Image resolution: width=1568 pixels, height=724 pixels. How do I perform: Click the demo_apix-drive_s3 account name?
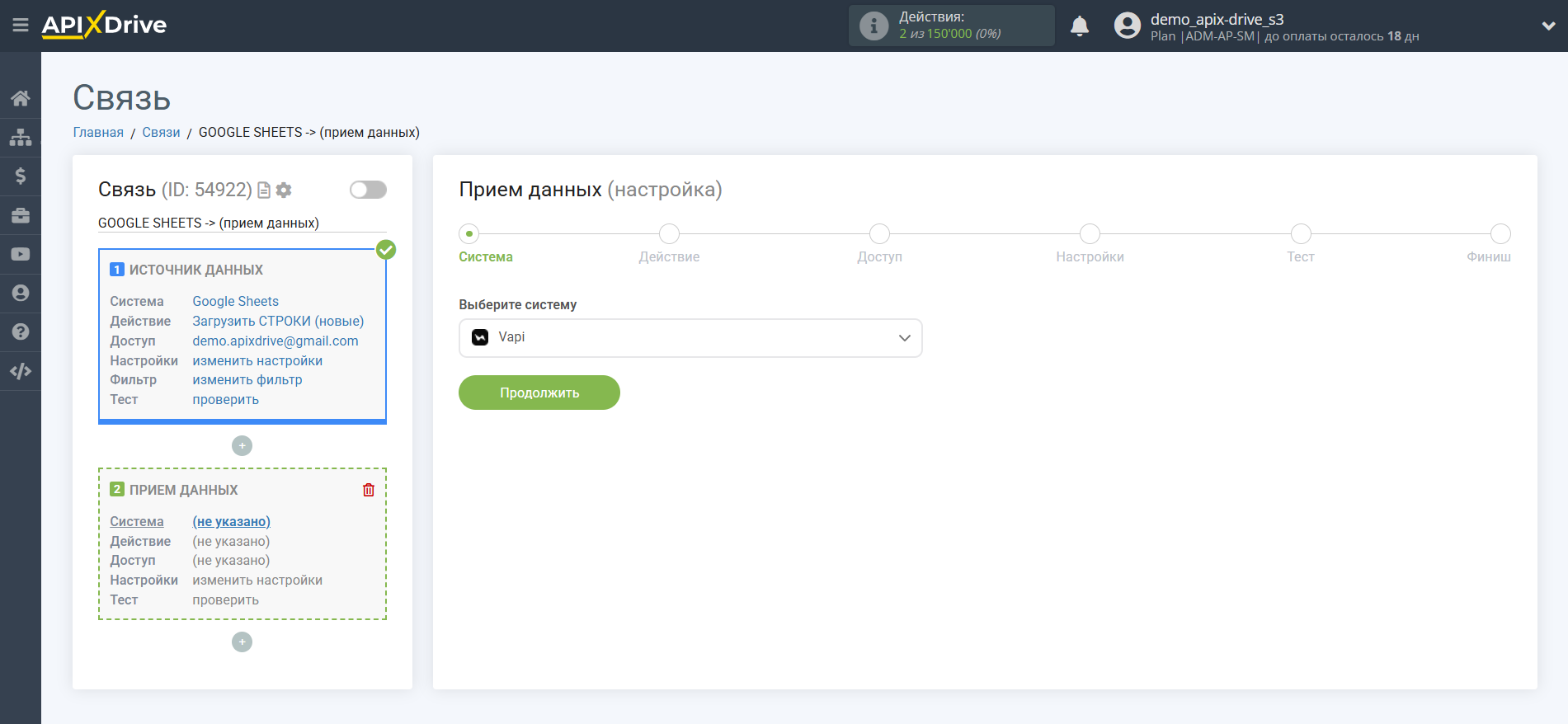coord(1217,19)
